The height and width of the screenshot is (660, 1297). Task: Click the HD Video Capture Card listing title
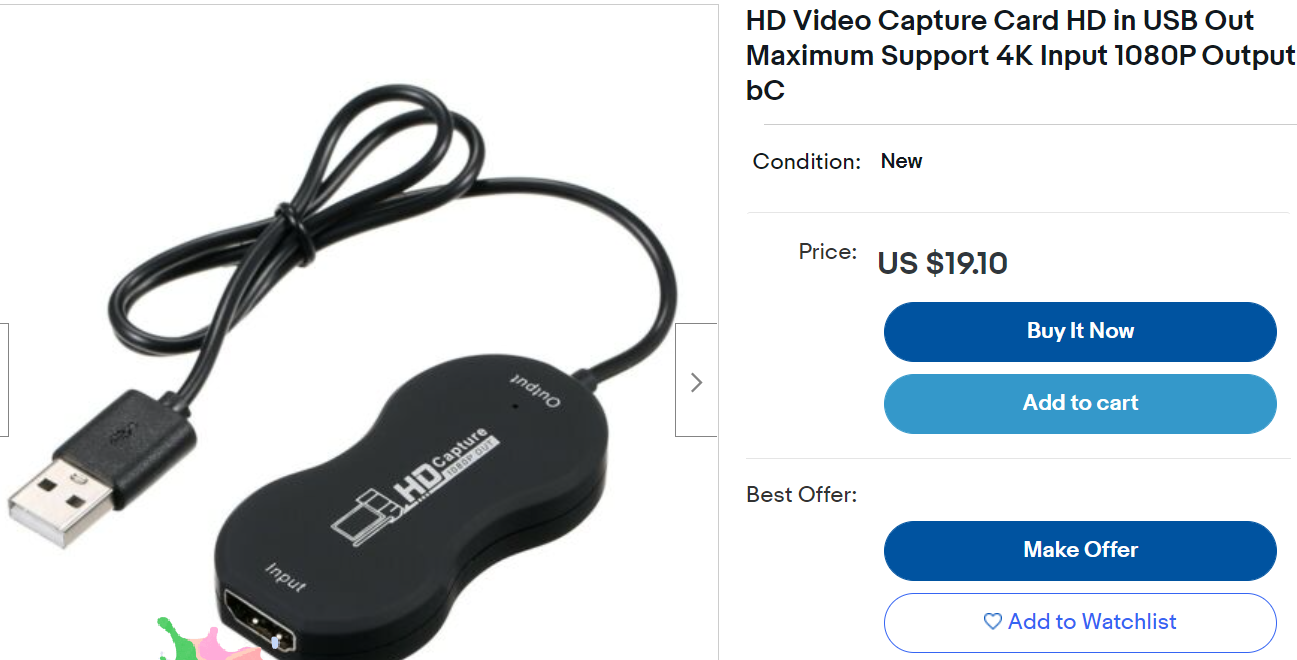1020,55
